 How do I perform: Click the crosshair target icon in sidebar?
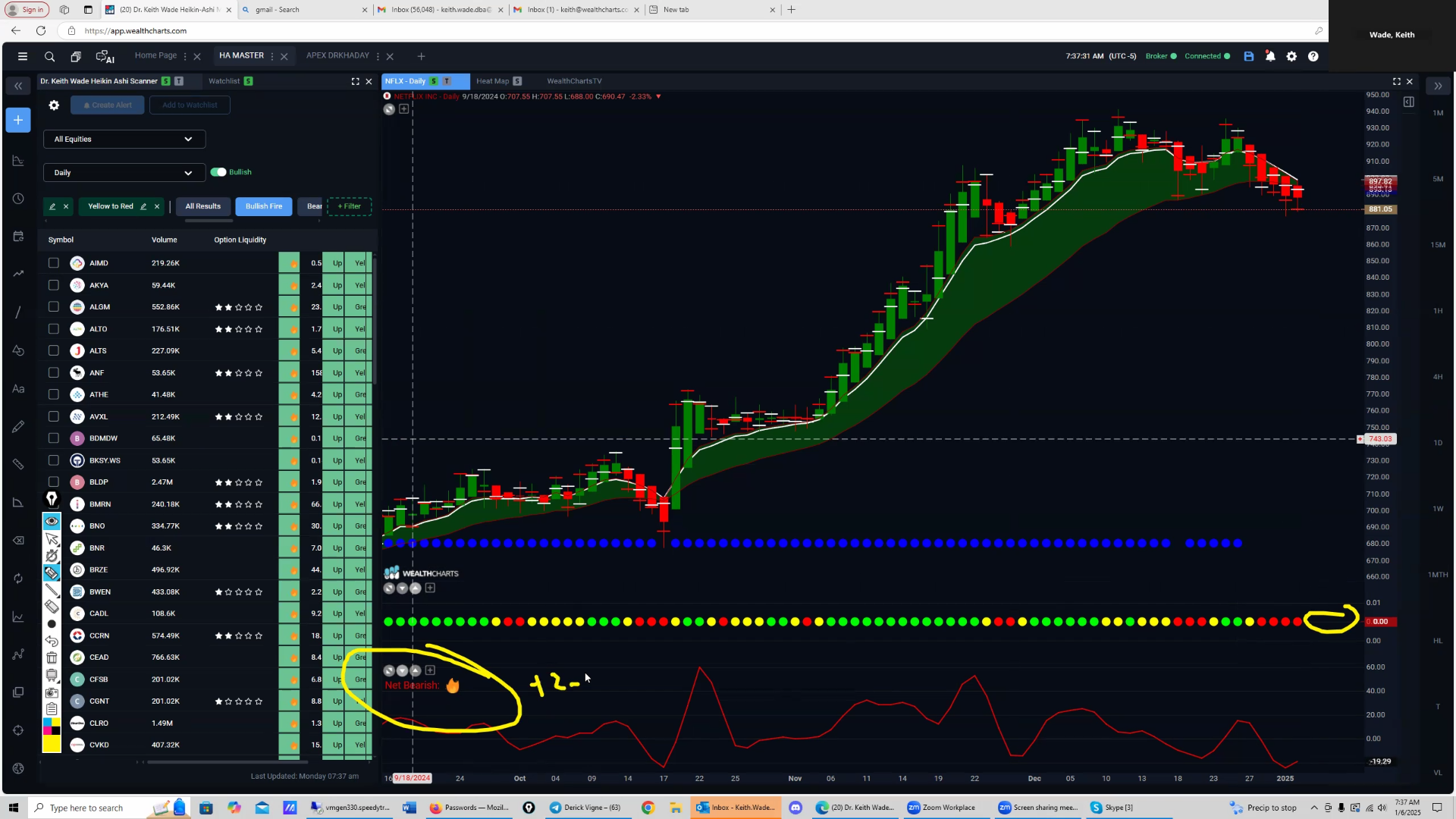click(x=18, y=730)
